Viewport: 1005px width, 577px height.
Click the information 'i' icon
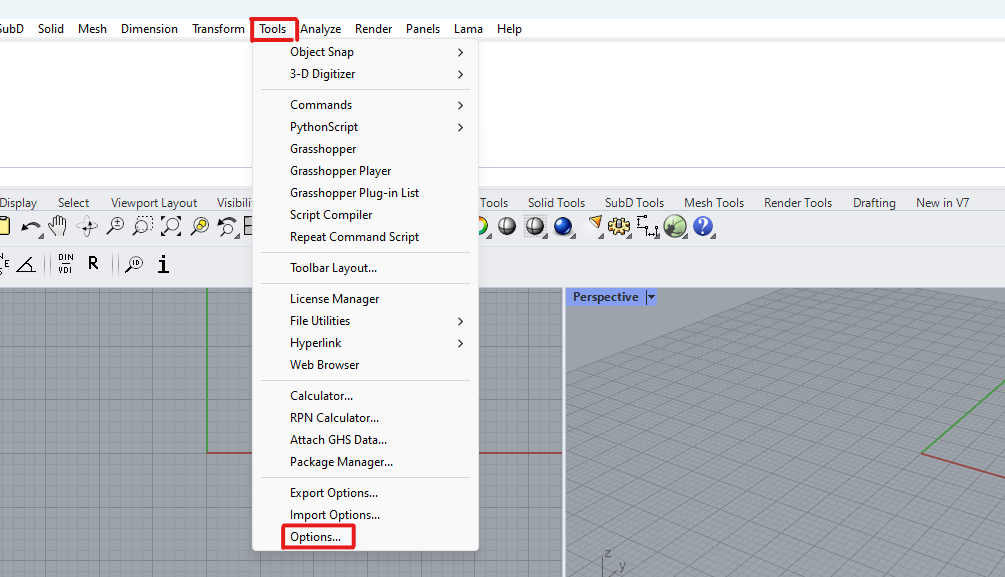tap(163, 263)
